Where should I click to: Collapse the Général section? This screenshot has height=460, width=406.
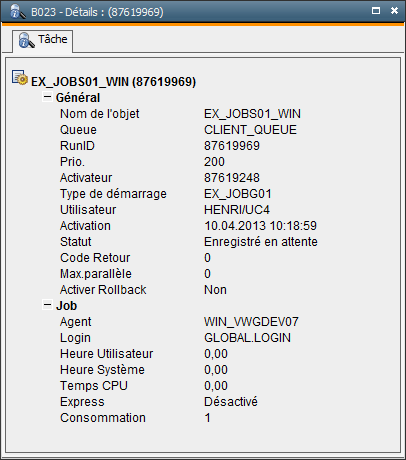point(47,97)
